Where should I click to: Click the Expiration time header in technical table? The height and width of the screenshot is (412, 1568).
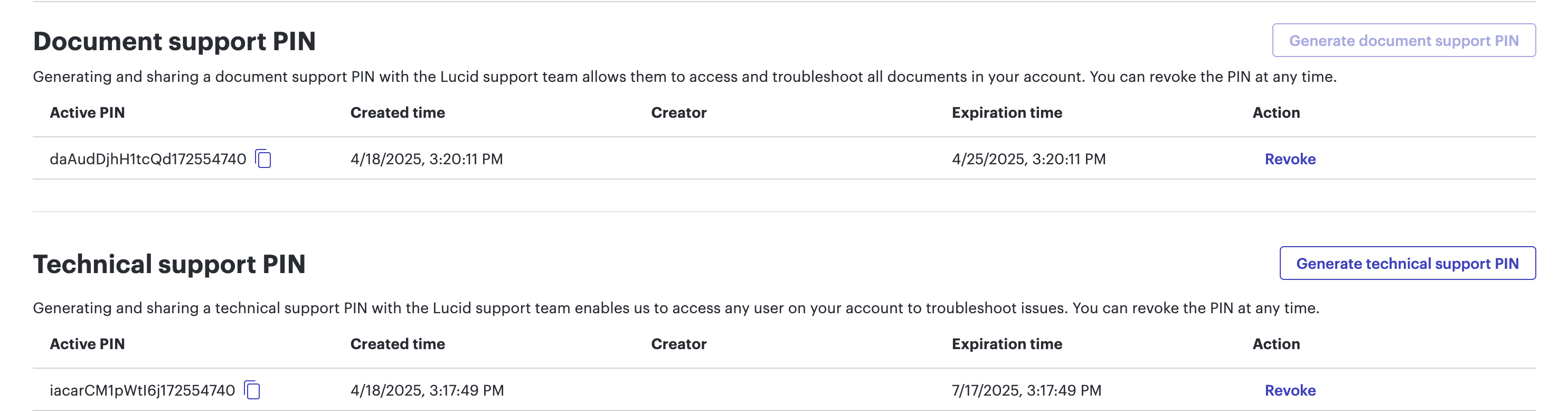pyautogui.click(x=1007, y=343)
